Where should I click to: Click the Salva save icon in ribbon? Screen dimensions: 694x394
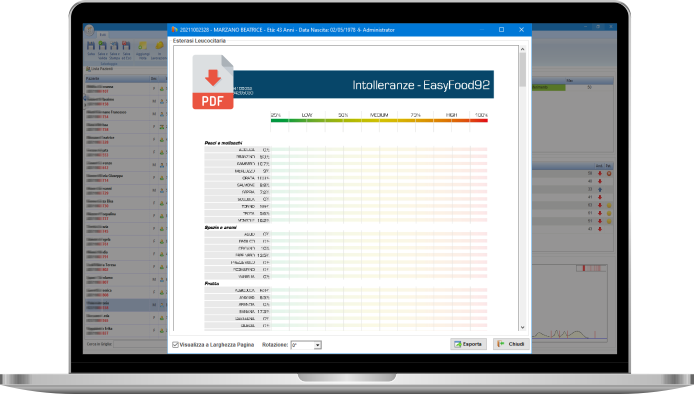[x=91, y=46]
